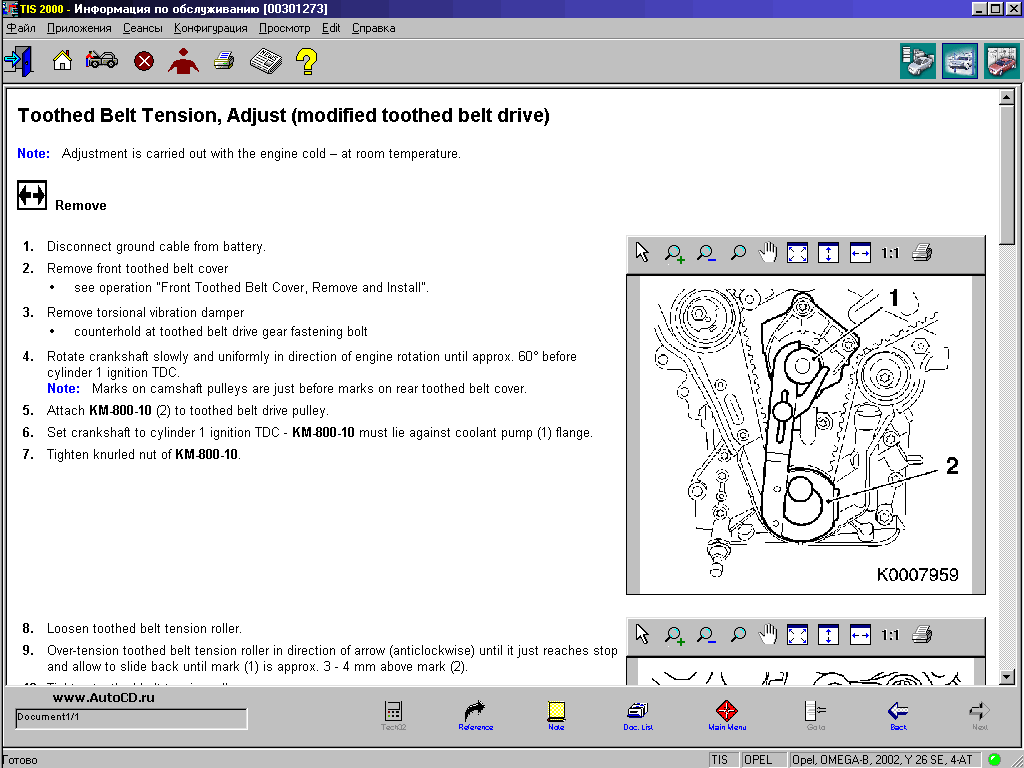Click the Next arrow button
This screenshot has height=768, width=1024.
[980, 715]
